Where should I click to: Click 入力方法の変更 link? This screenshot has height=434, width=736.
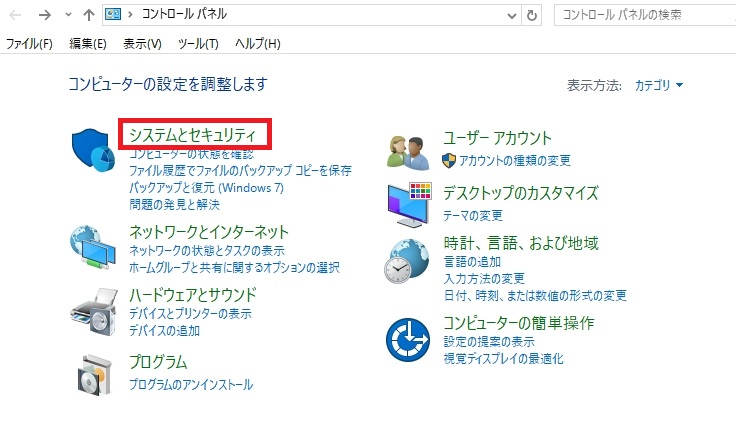click(x=484, y=279)
